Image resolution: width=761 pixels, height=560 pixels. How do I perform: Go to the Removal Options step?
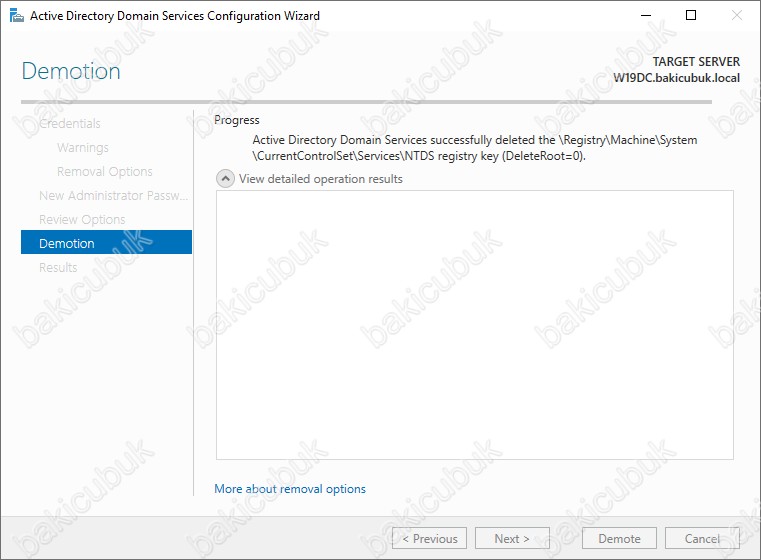tap(105, 172)
